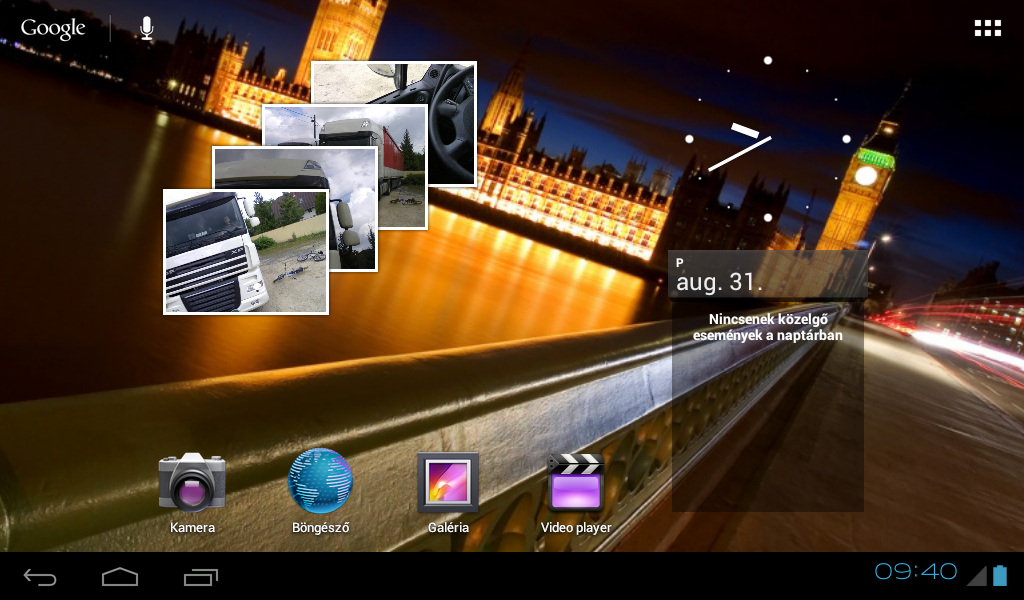Open Google search box
Viewport: 1024px width, 600px height.
click(53, 29)
